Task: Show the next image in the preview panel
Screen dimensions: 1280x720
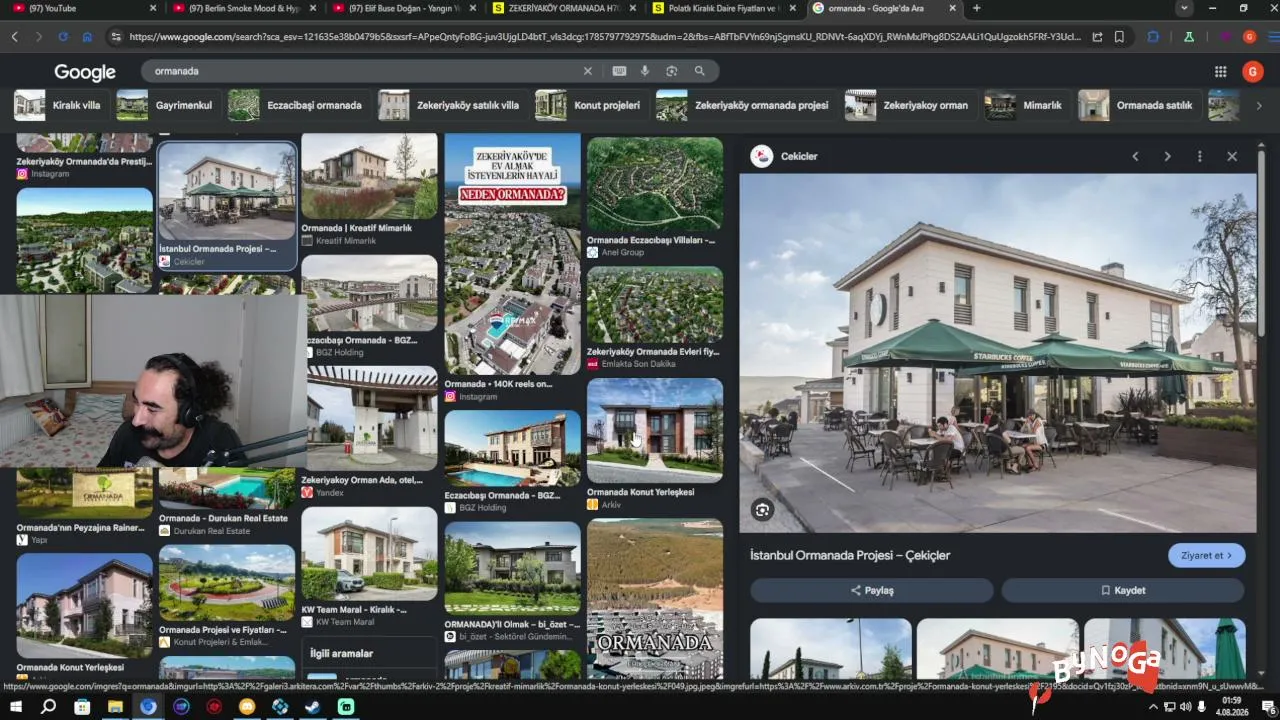Action: [1167, 156]
